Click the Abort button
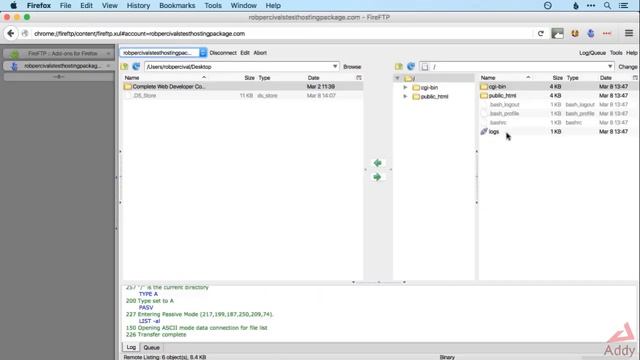 pos(260,53)
